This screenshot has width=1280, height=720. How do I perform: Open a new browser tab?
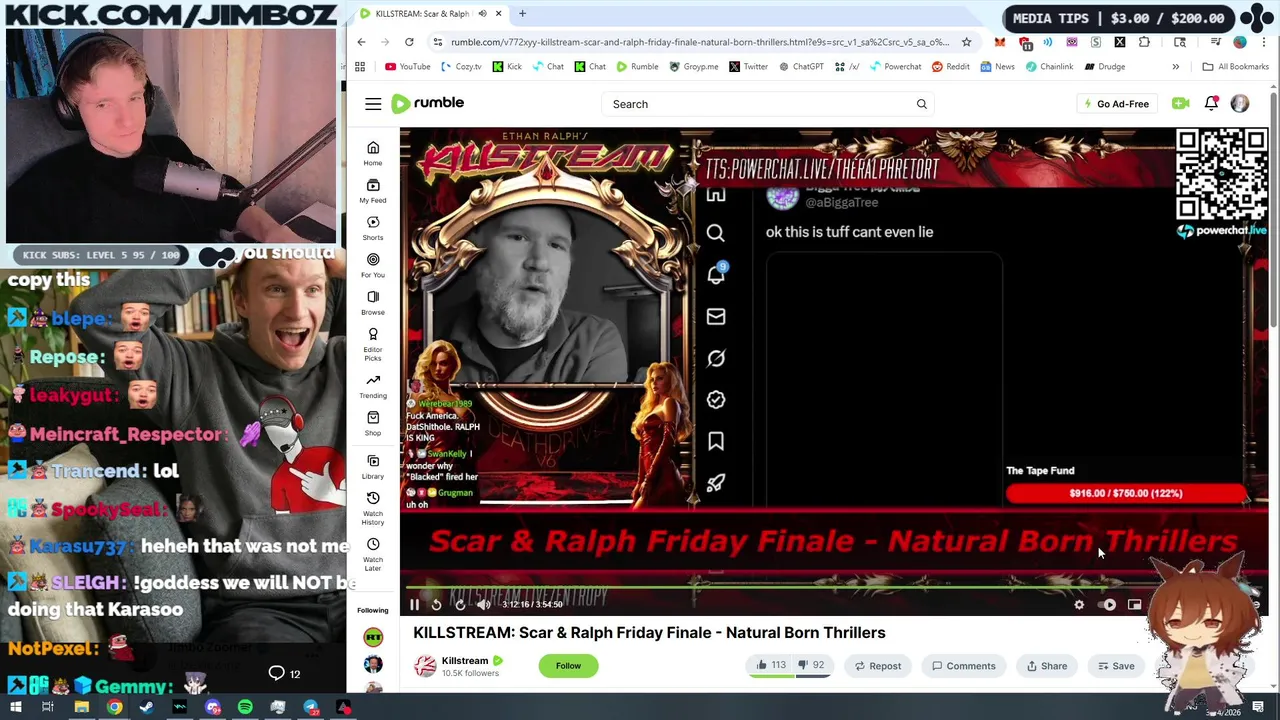[x=522, y=14]
